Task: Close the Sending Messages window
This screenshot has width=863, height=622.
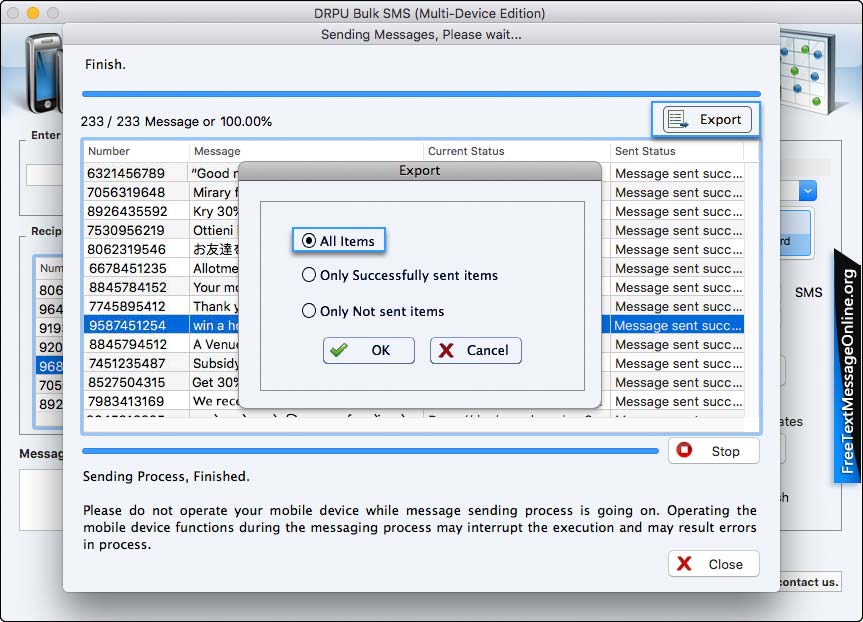Action: 714,564
